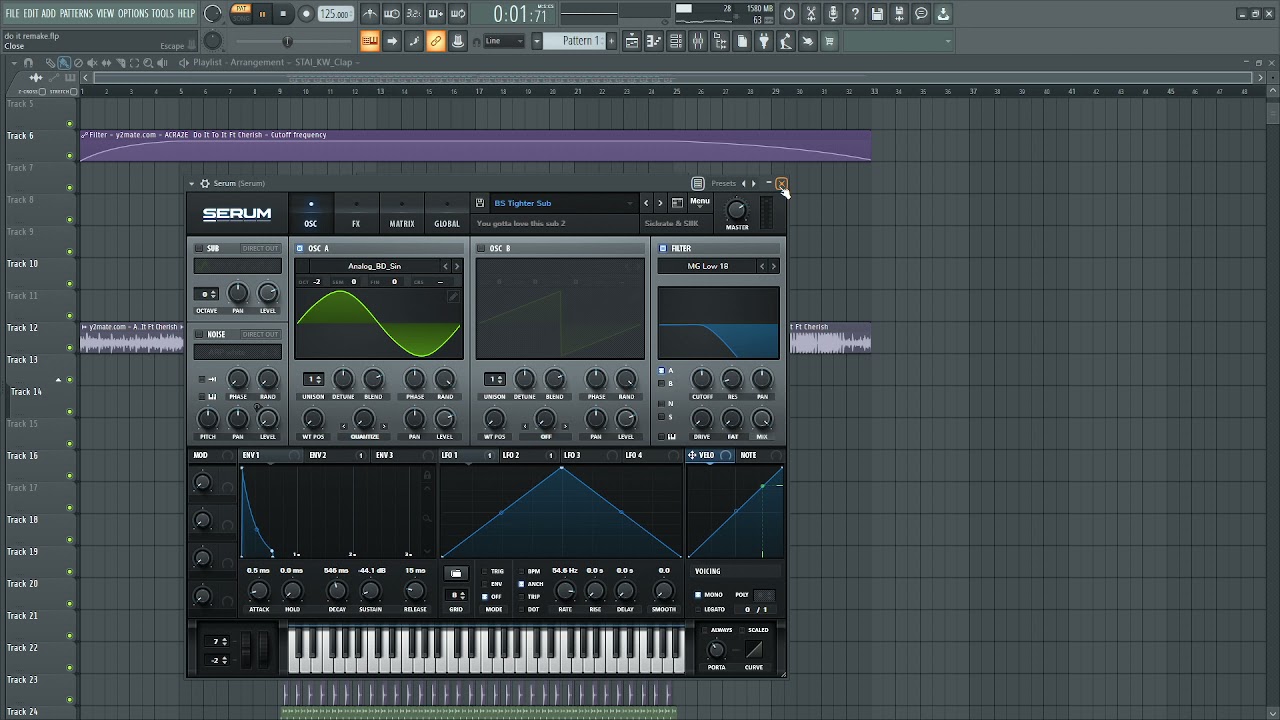Toggle the LFO ANCH checkbox
Viewport: 1280px width, 720px height.
[x=521, y=584]
